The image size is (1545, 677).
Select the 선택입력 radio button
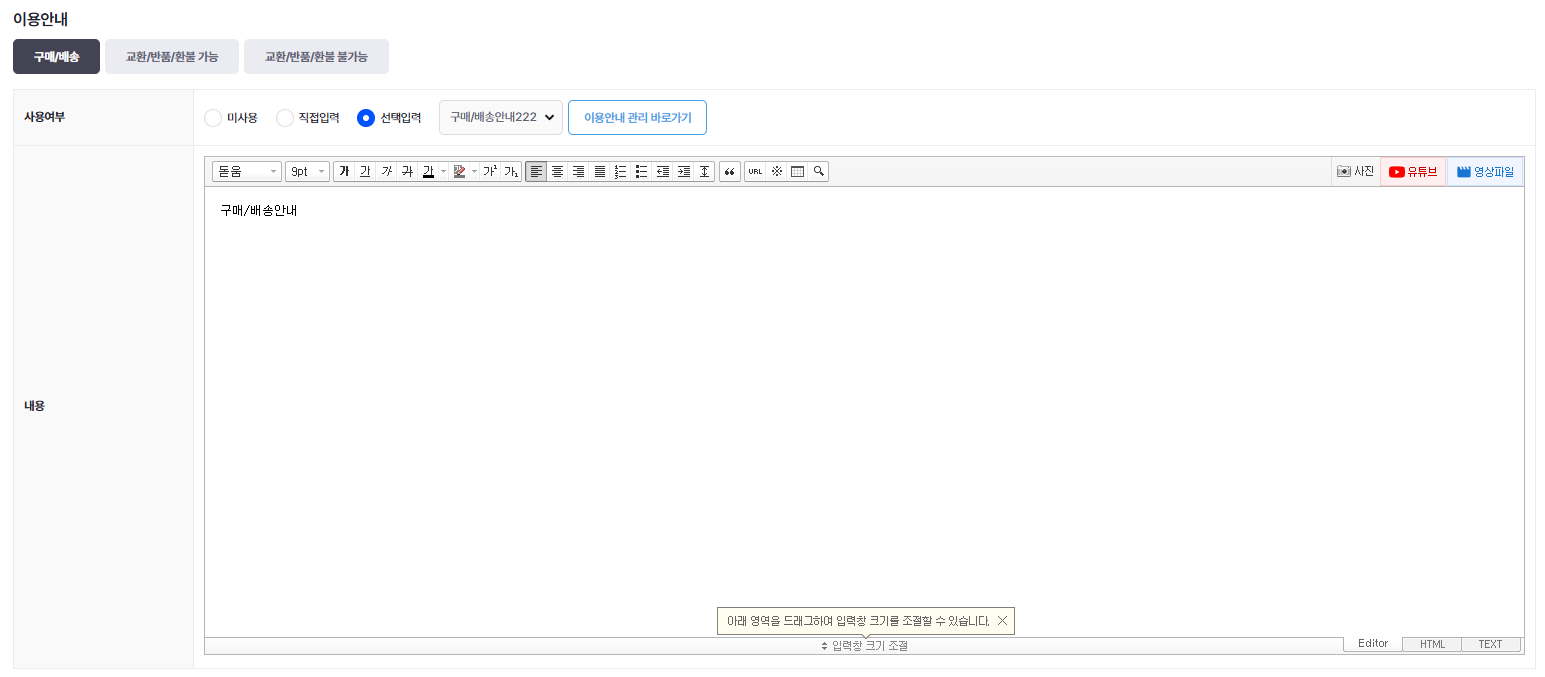click(x=366, y=118)
